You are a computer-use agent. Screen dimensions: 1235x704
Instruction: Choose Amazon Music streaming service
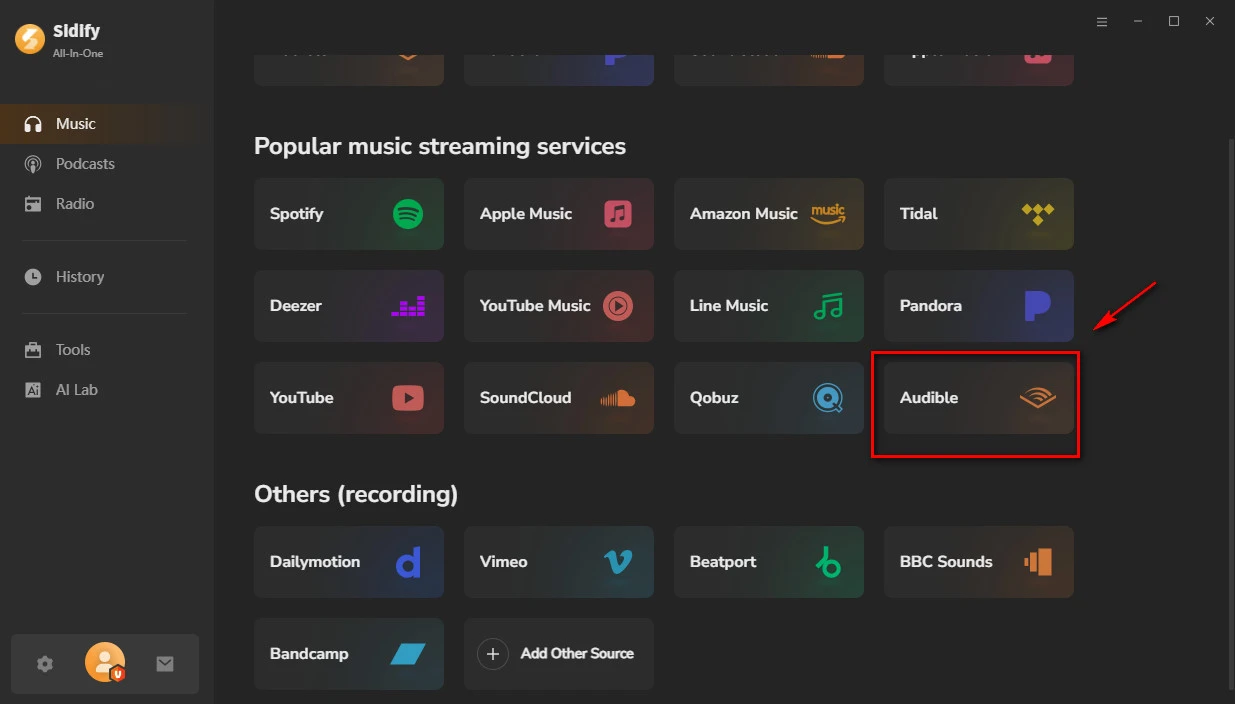[769, 214]
